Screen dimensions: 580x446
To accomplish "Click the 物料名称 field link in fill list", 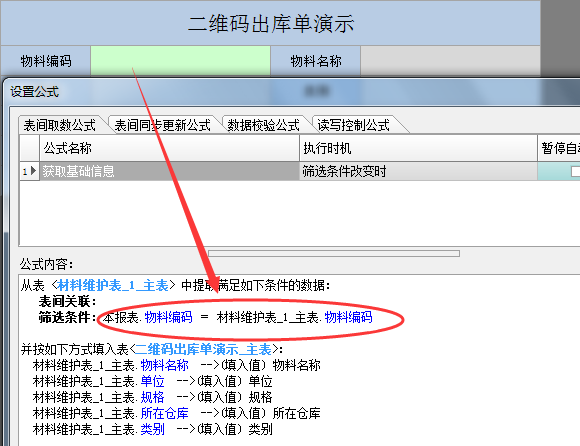I will coord(165,365).
